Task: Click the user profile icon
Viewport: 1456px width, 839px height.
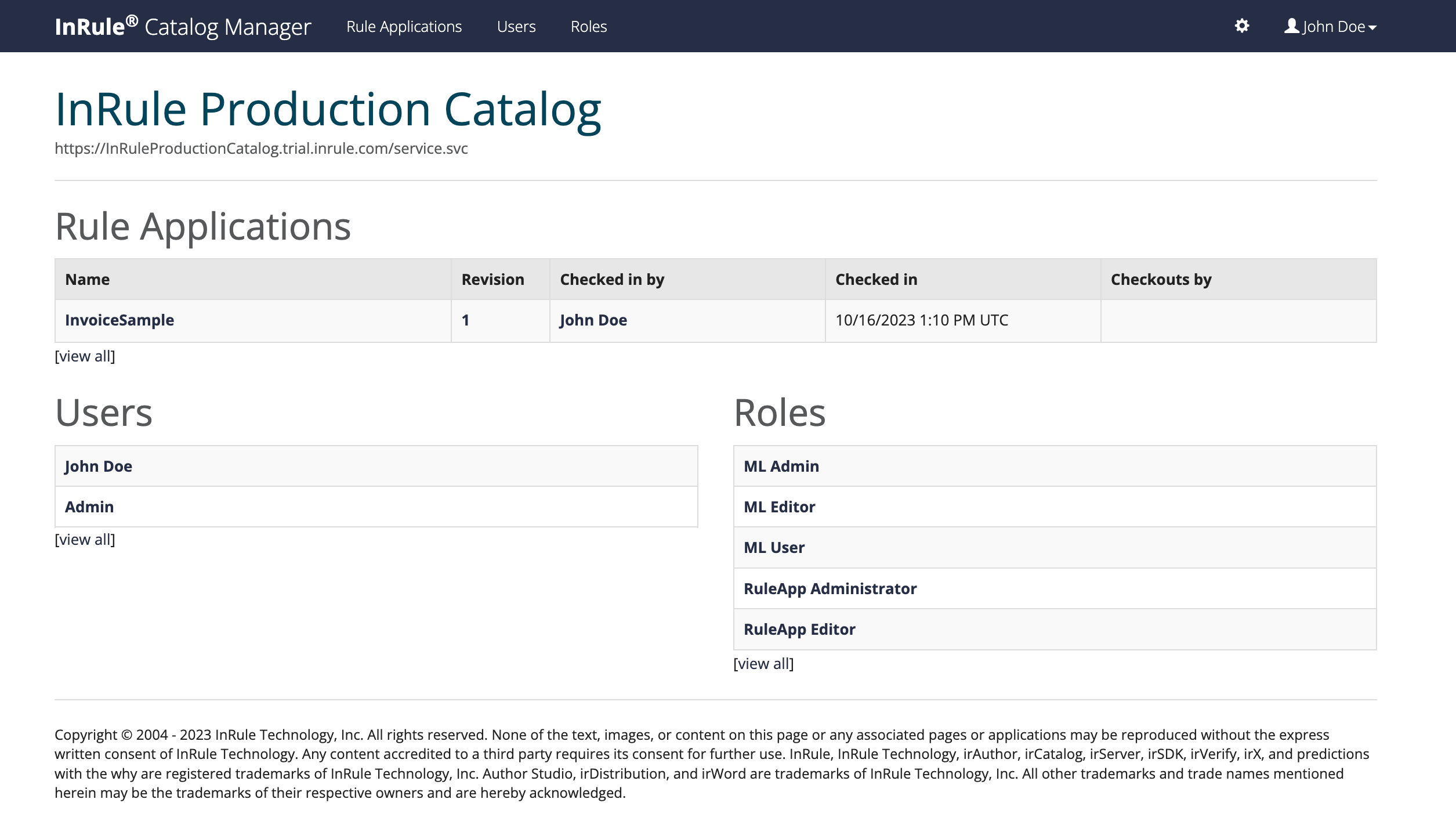Action: pyautogui.click(x=1291, y=26)
